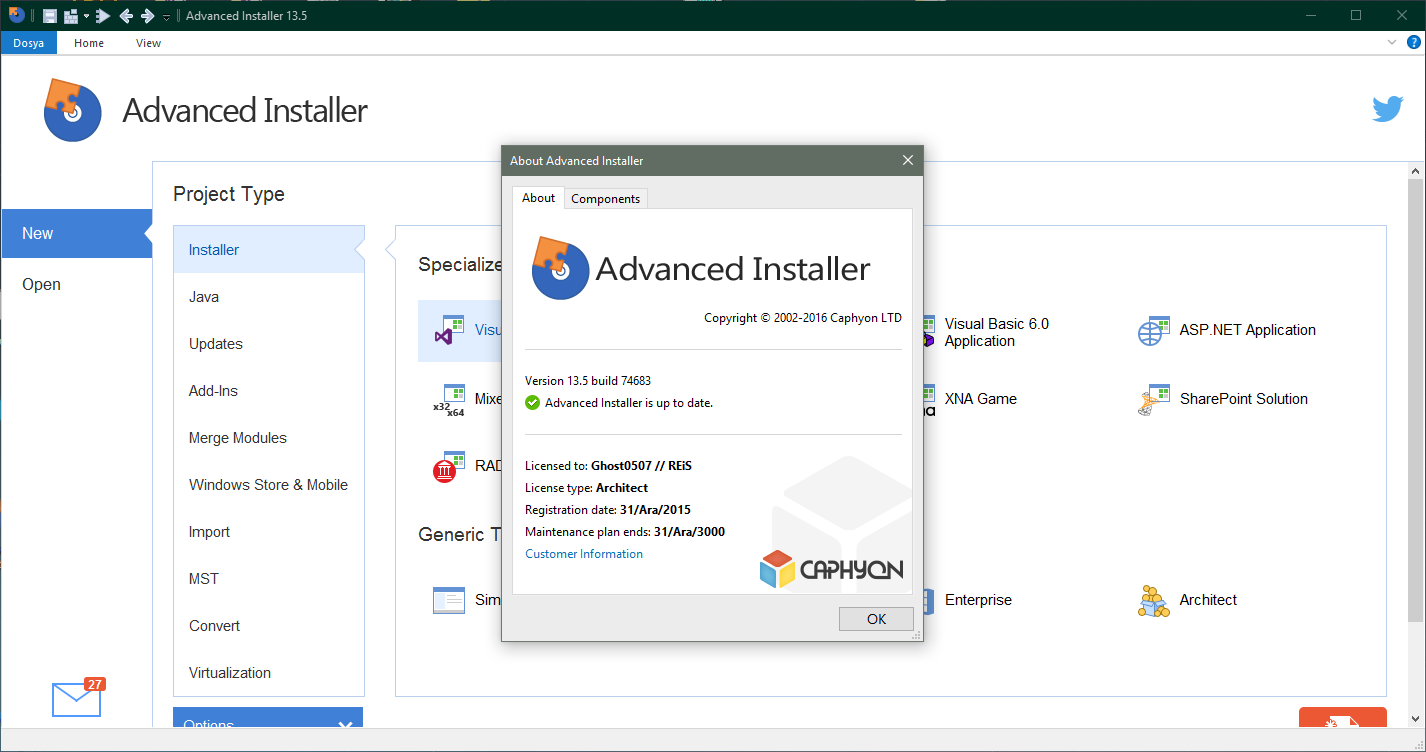Choose the Merge Modules project type
The image size is (1426, 752).
[268, 438]
